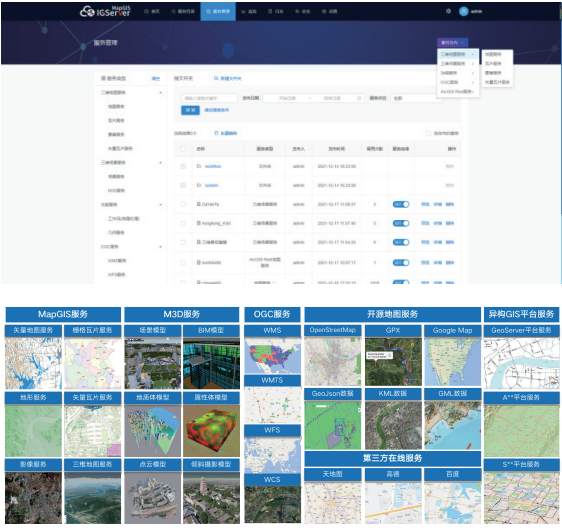This screenshot has height=528, width=562.
Task: Click the admin user avatar icon
Action: tap(463, 11)
